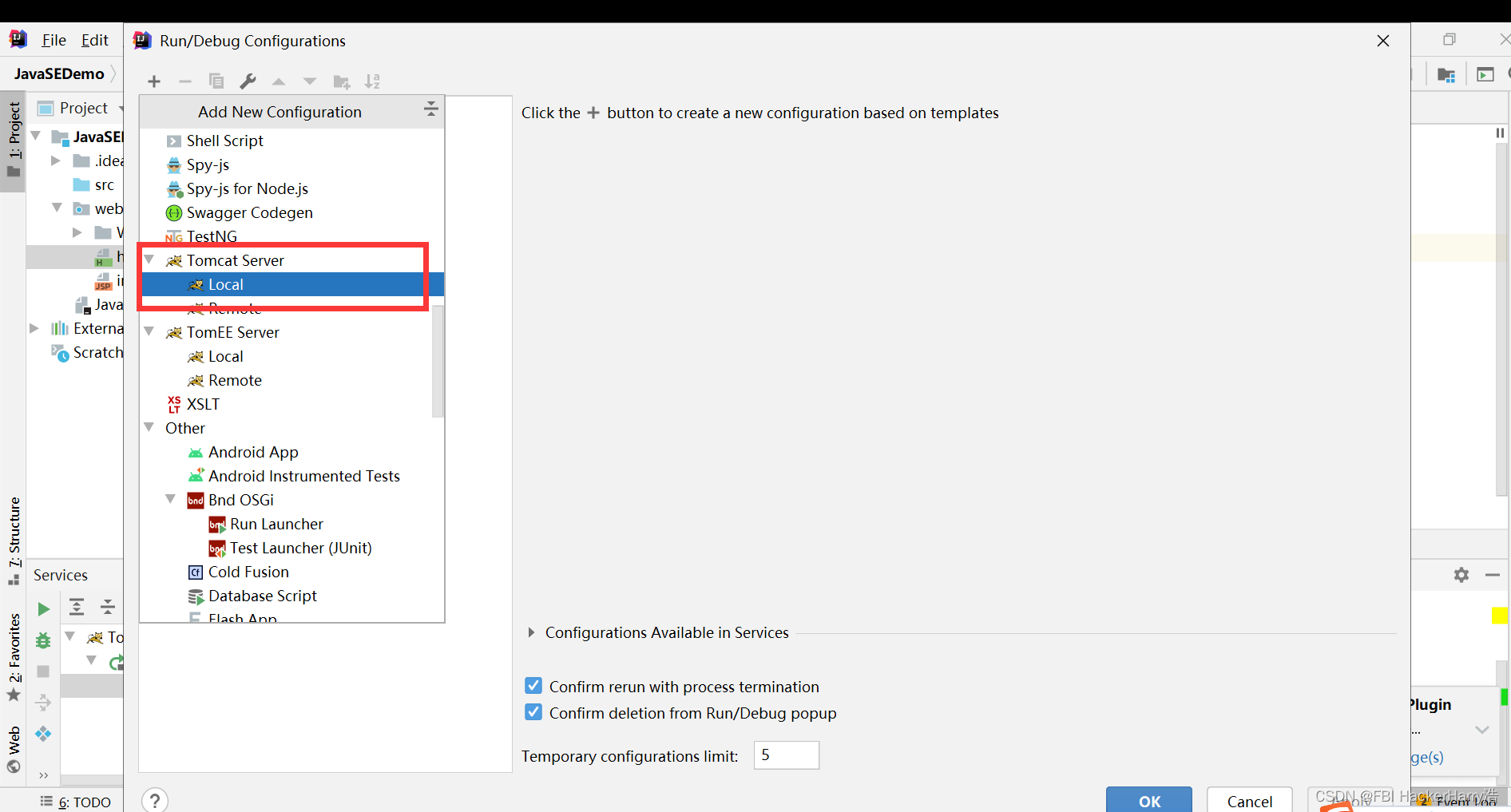Open the Web tool window tab
1511x812 pixels.
(x=14, y=748)
